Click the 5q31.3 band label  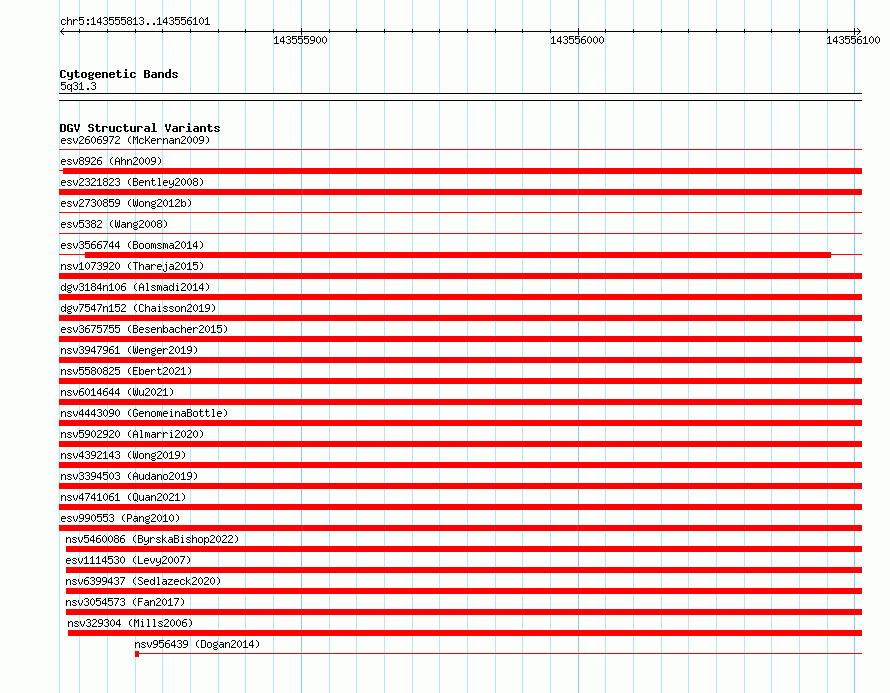[78, 86]
